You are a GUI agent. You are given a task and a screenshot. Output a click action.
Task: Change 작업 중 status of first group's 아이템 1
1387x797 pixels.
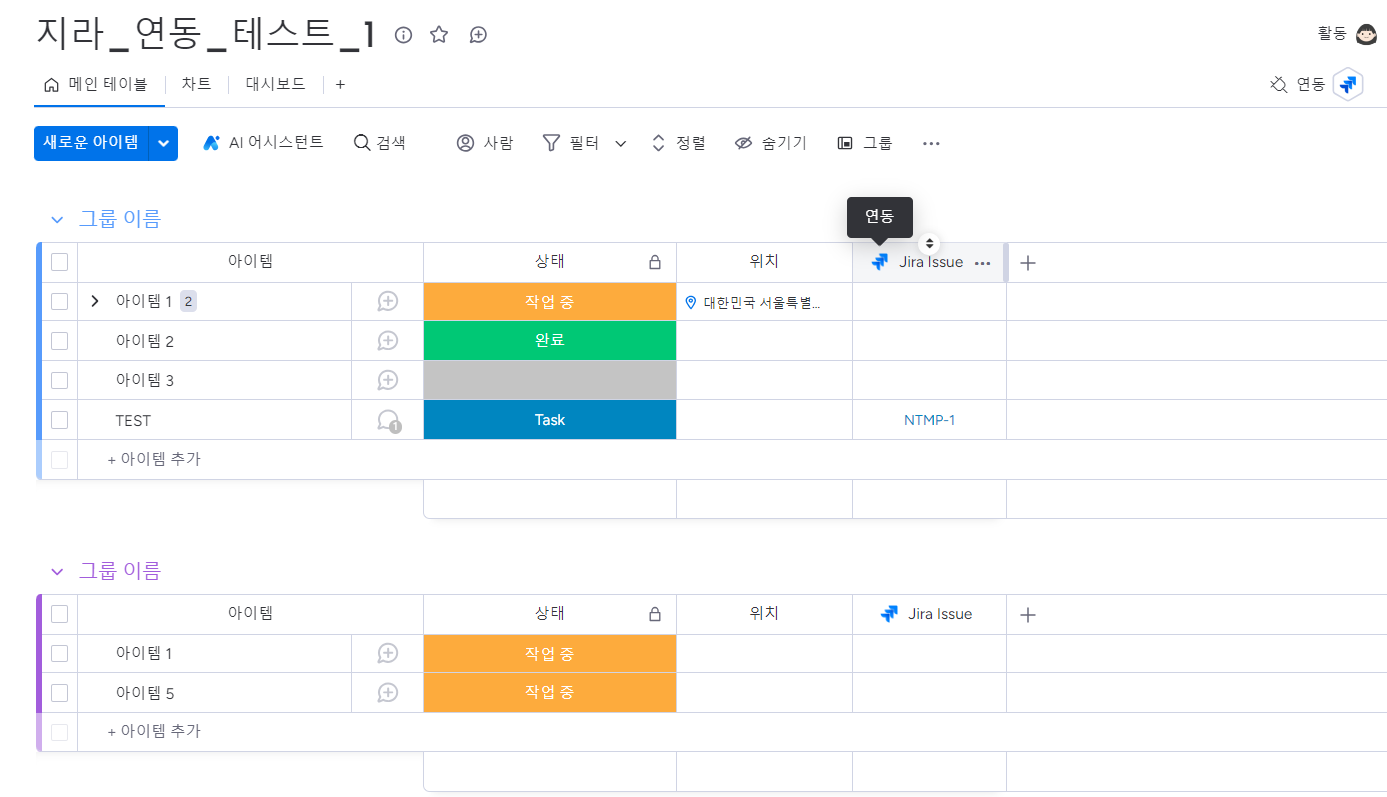point(550,302)
